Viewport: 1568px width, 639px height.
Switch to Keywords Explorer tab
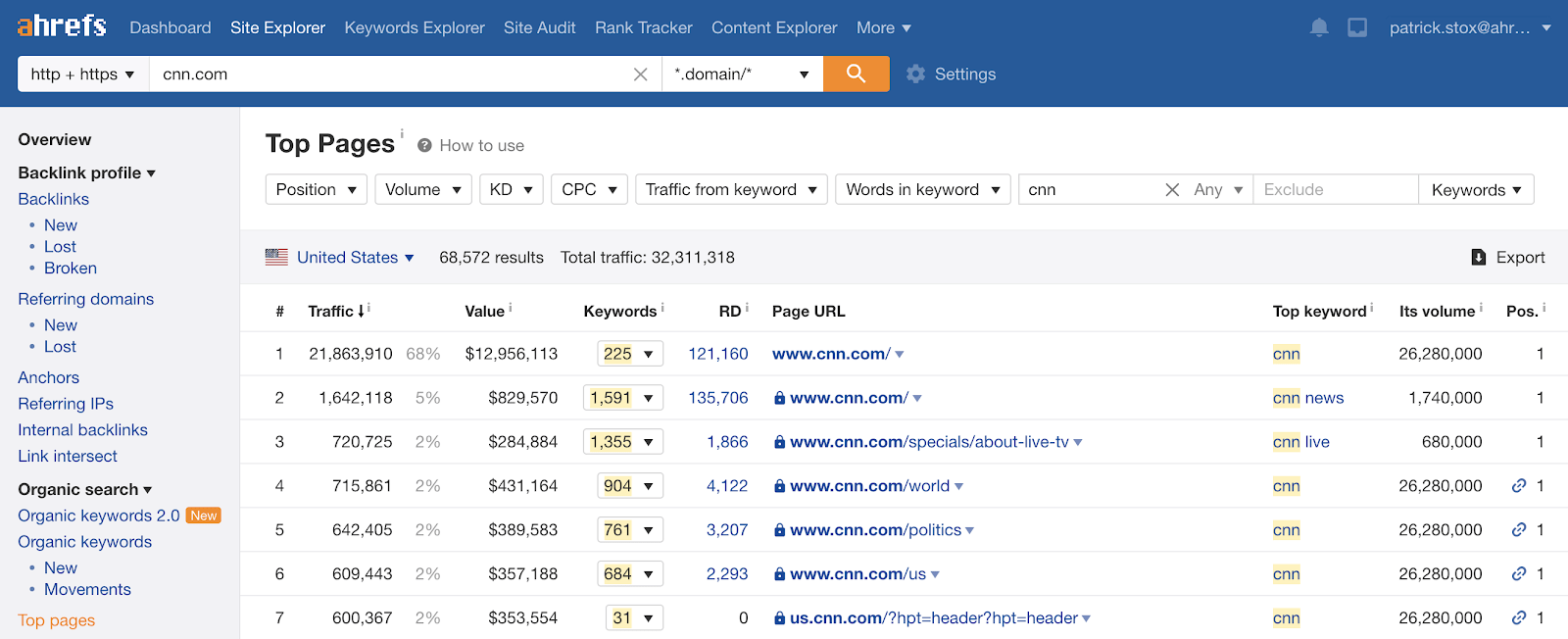click(414, 27)
